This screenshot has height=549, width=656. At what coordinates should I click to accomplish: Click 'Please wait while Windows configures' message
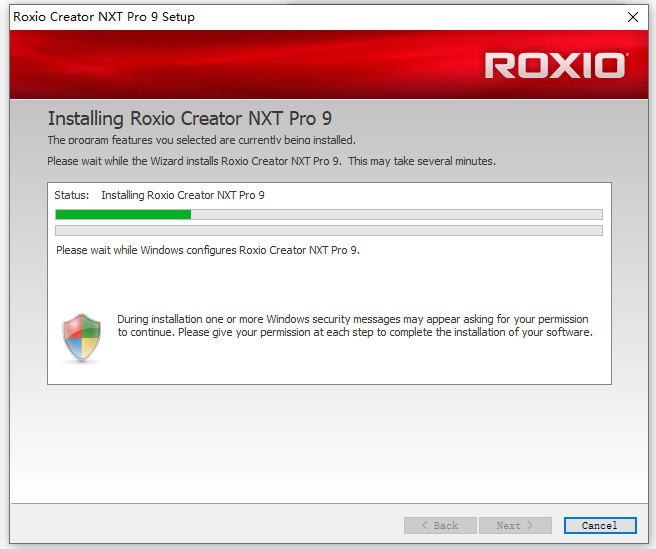(x=208, y=250)
